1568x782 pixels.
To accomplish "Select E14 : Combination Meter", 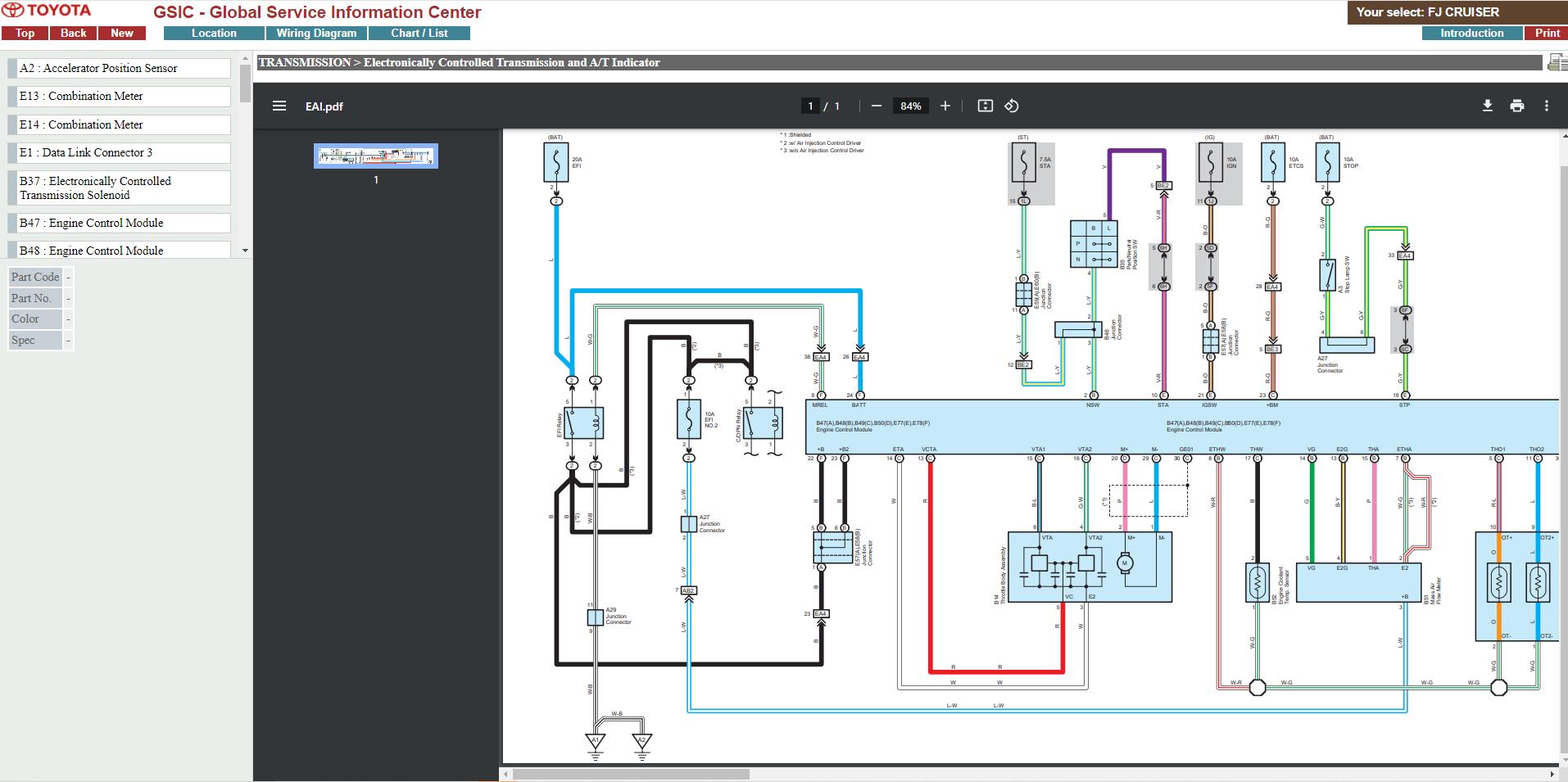I will (119, 125).
